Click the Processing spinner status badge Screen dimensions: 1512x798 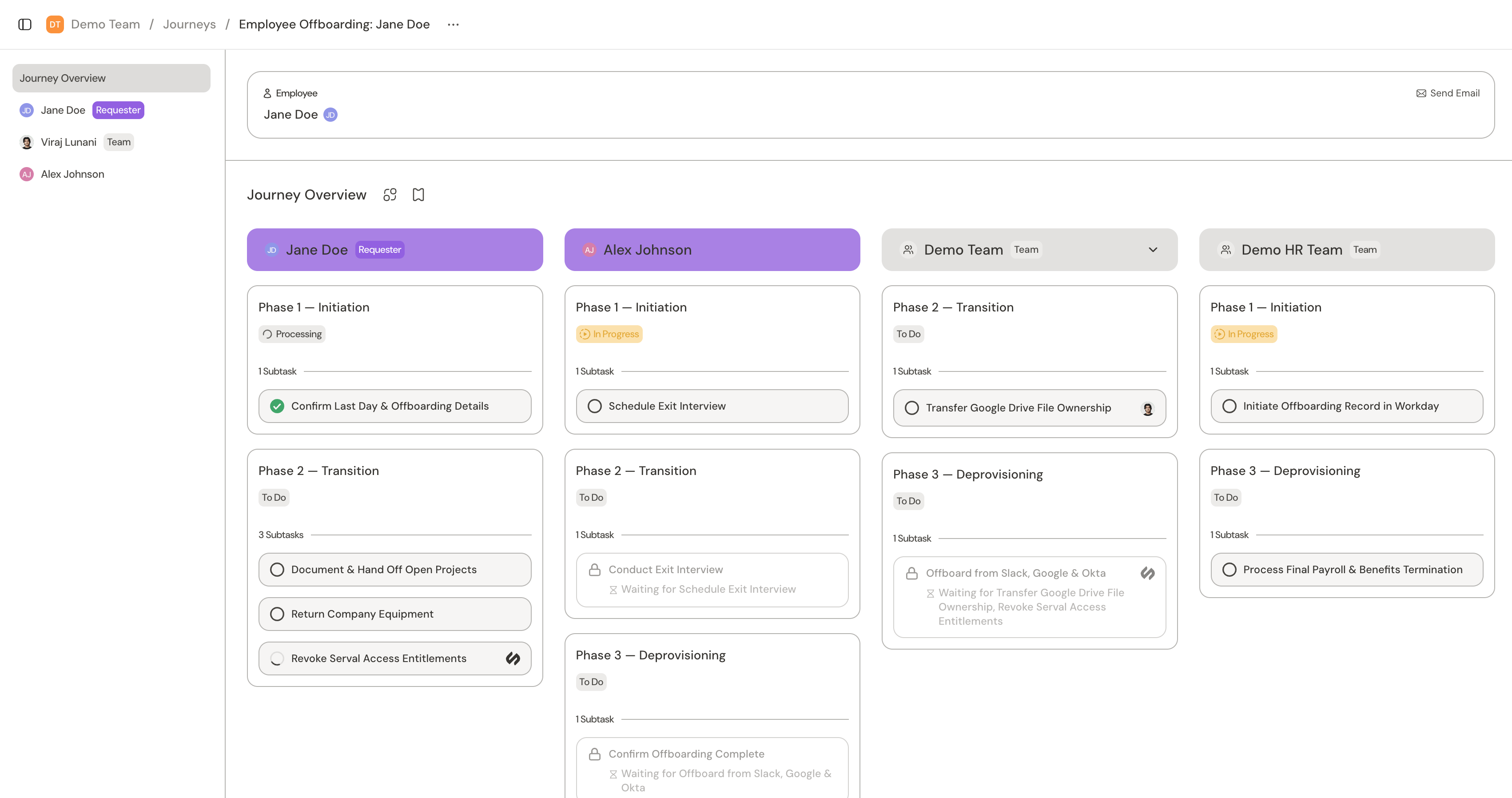292,334
